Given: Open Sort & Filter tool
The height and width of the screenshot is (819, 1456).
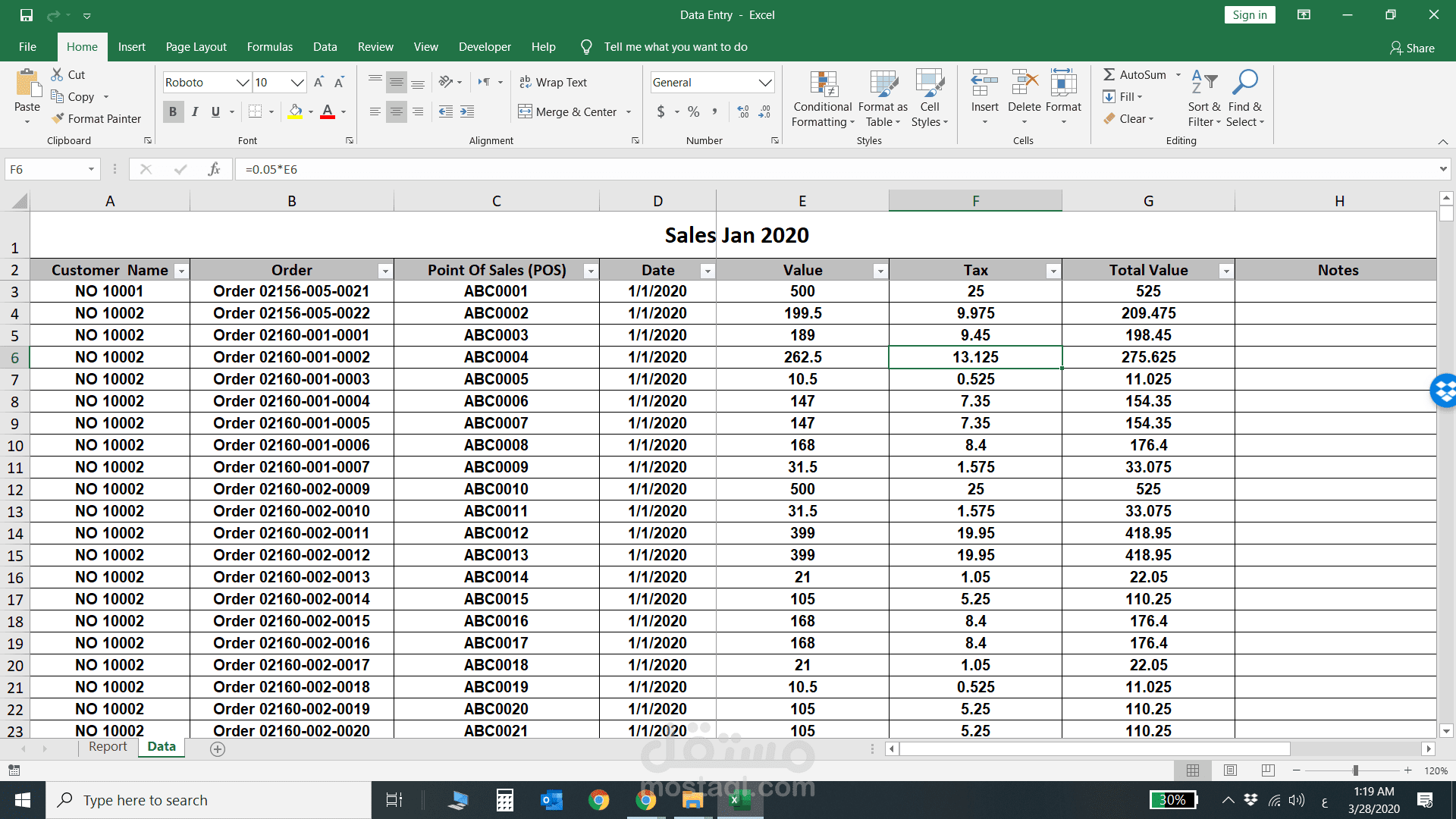Looking at the screenshot, I should click(1203, 83).
